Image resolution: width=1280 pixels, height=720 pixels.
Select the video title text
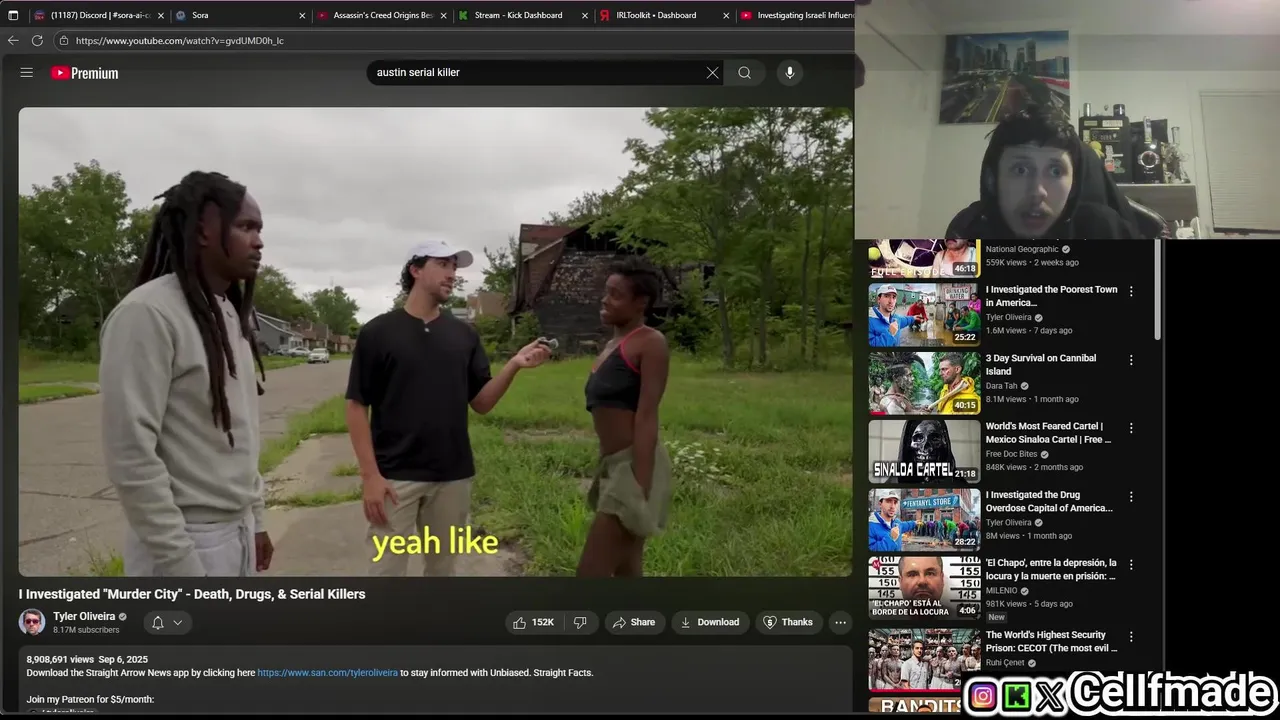pos(192,594)
